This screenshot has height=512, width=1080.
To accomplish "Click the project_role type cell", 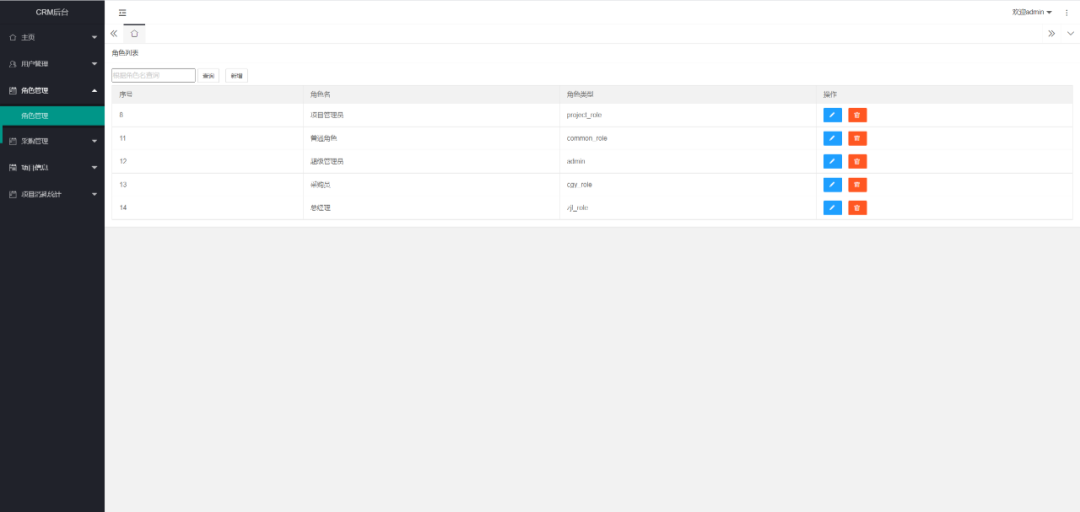I will pos(688,115).
